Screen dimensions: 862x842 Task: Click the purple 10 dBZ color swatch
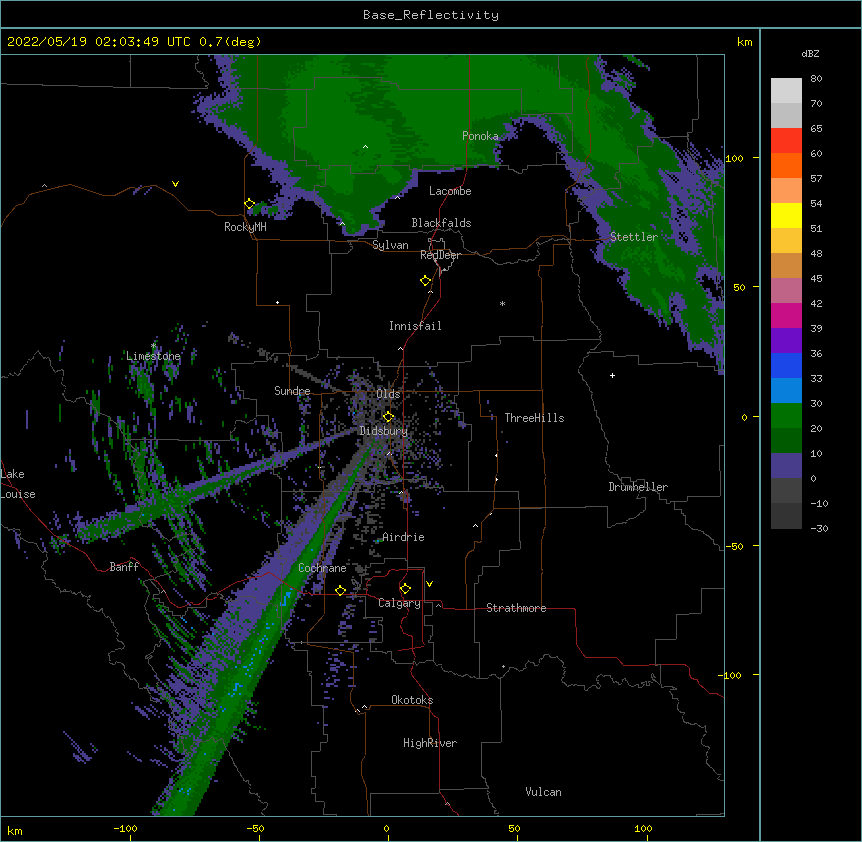point(786,466)
